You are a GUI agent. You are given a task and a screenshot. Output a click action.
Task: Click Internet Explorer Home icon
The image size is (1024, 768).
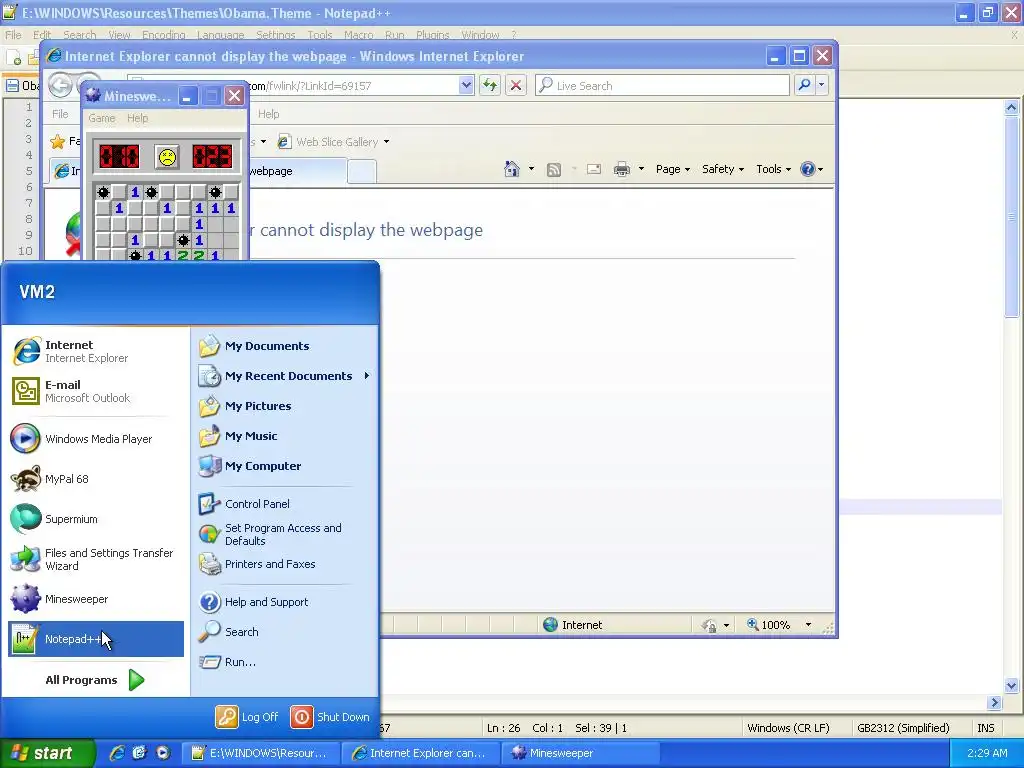(x=512, y=169)
